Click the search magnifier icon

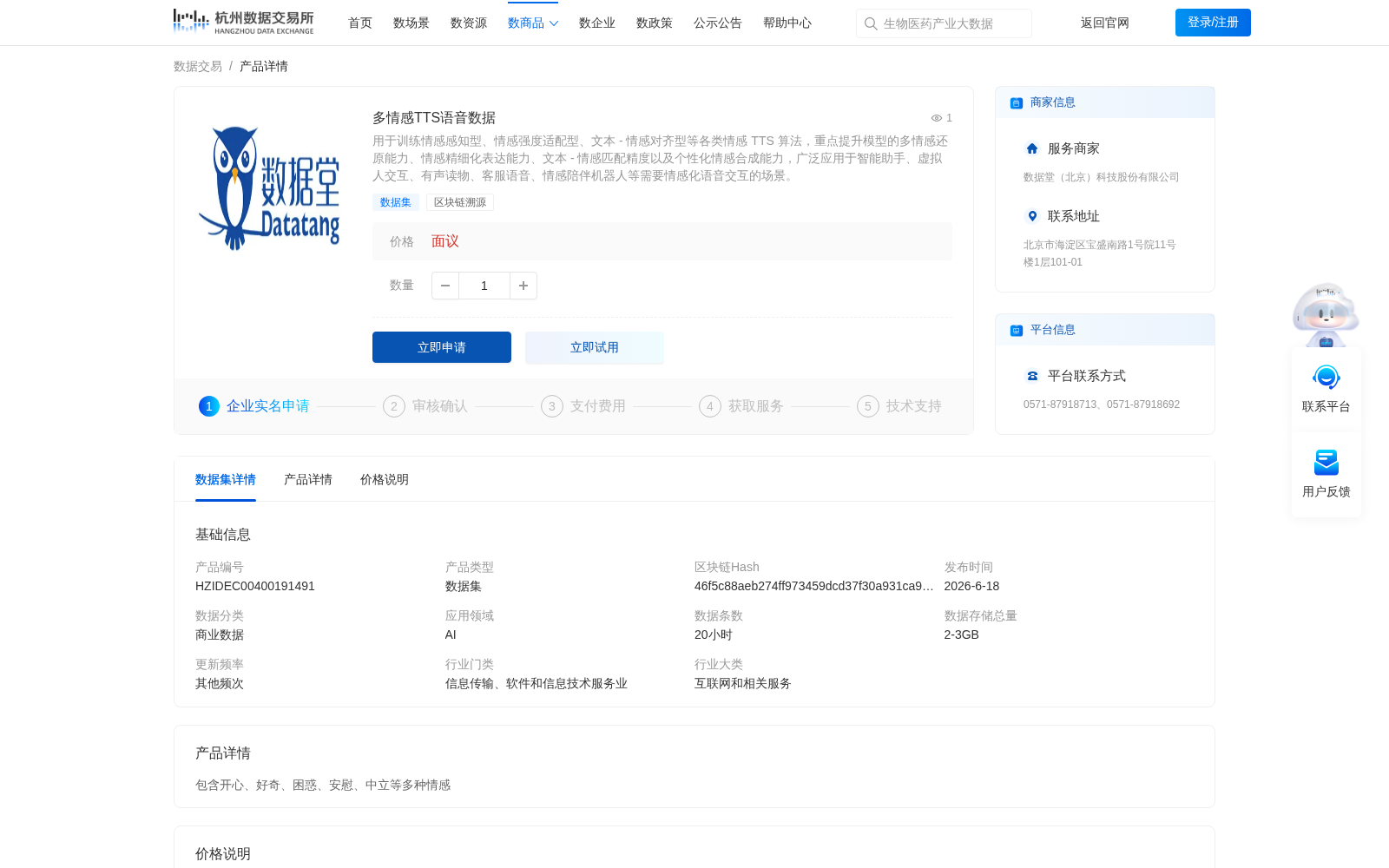point(871,23)
